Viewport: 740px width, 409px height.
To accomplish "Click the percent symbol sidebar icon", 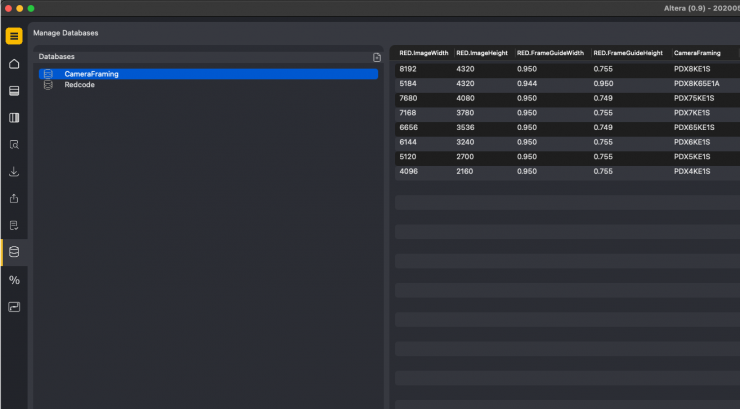I will tap(14, 280).
